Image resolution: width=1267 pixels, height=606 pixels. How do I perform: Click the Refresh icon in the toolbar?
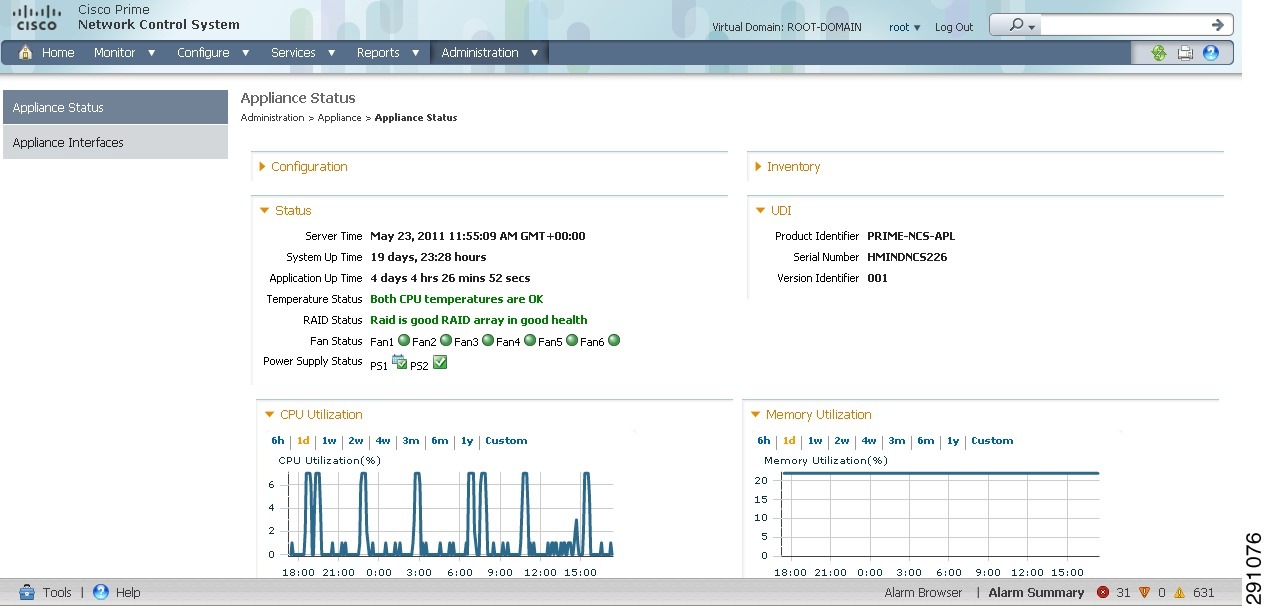tap(1158, 52)
